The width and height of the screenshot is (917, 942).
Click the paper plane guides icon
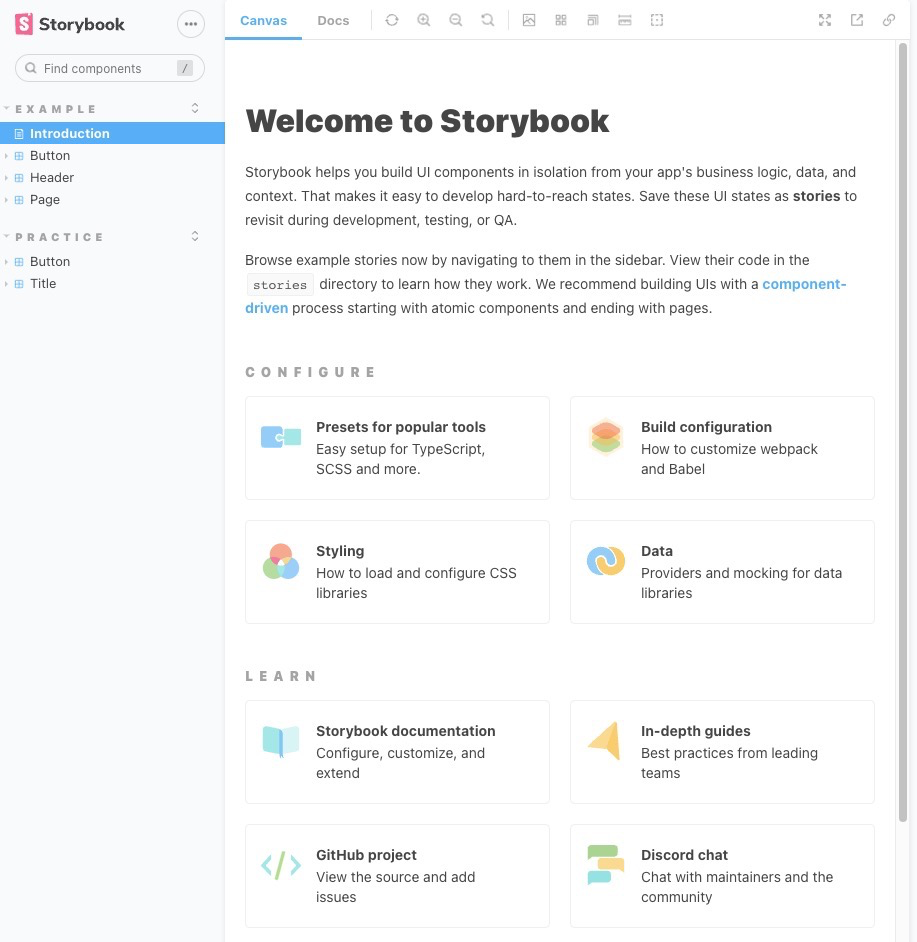pos(605,740)
